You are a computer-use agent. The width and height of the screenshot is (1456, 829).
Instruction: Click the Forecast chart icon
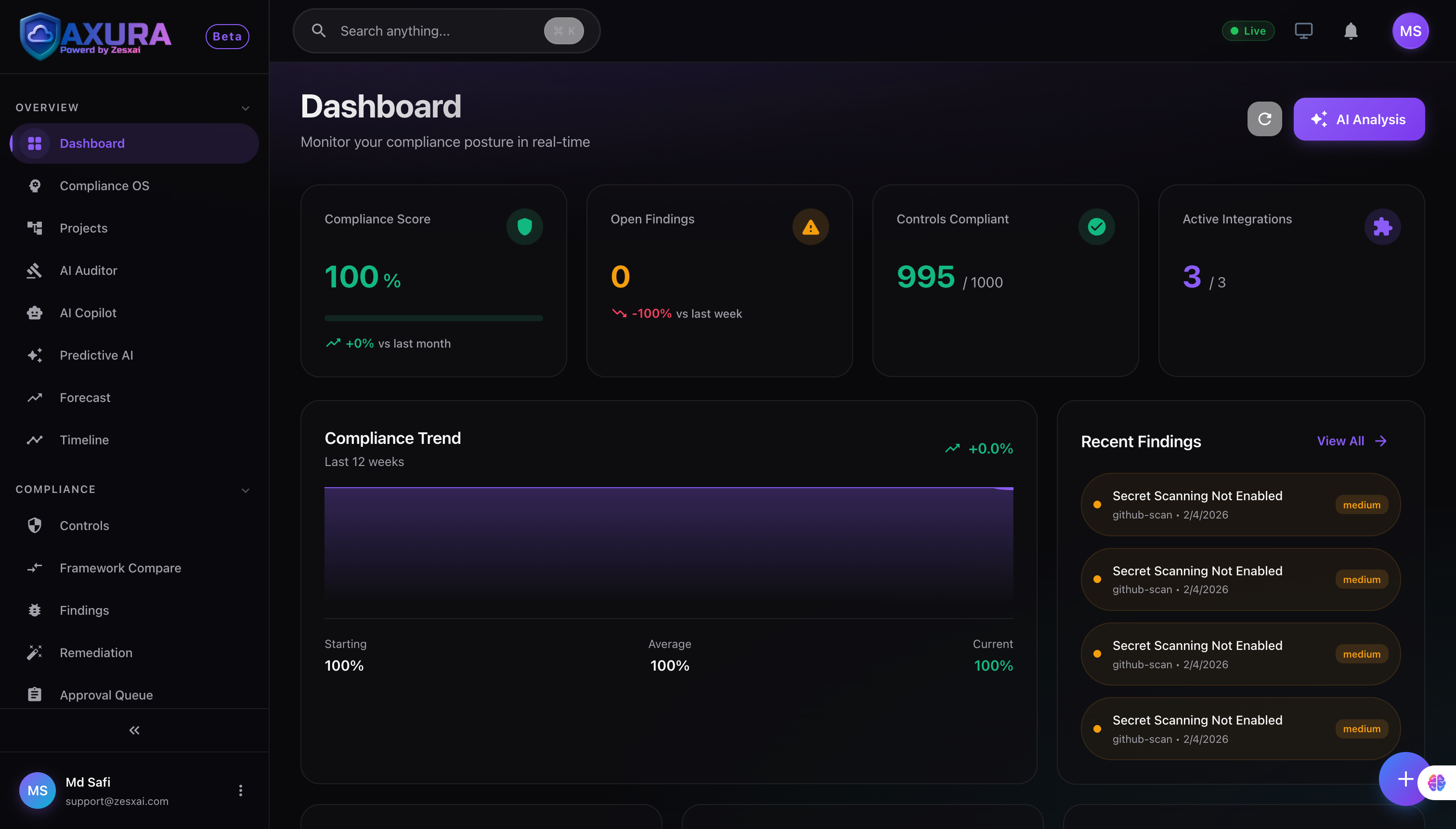(35, 398)
